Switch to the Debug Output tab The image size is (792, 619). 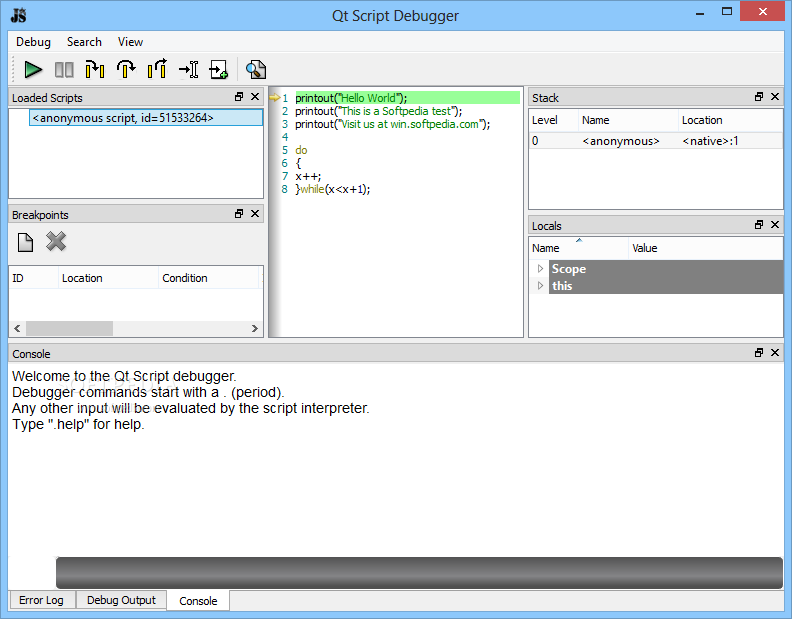tap(121, 600)
